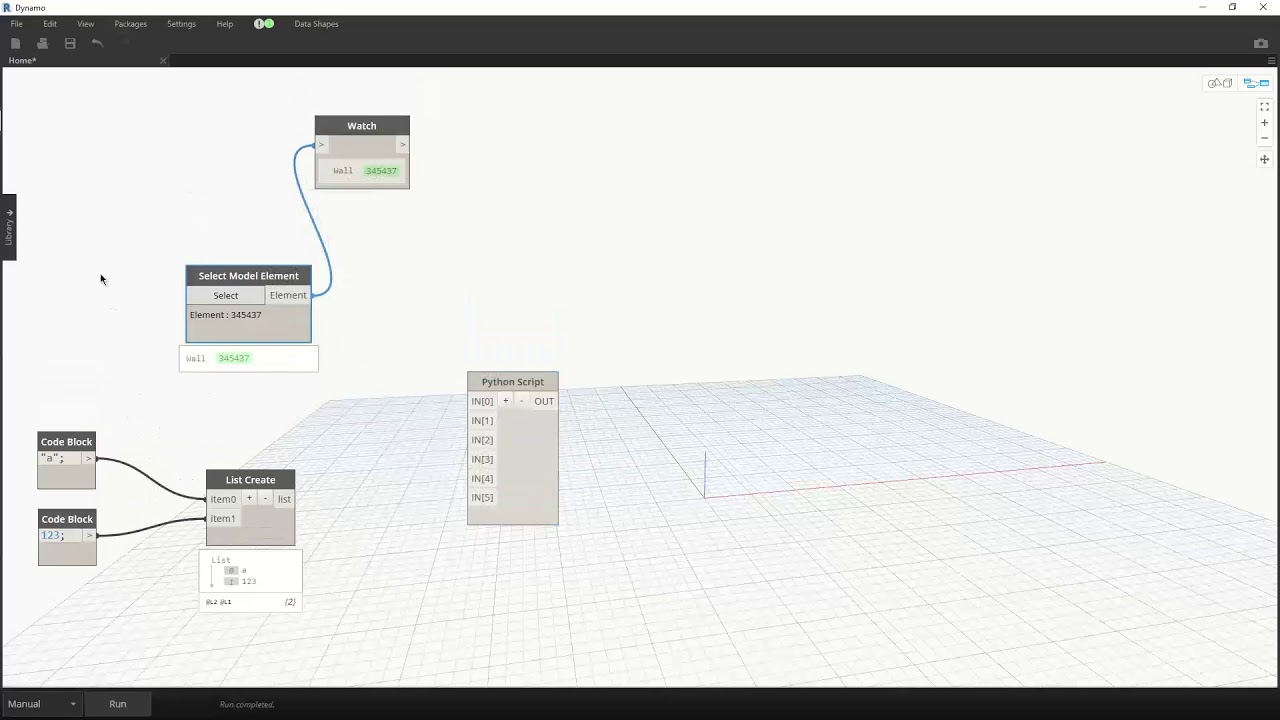This screenshot has height=720, width=1280.
Task: Click into the 123; Code Block text
Action: tap(53, 535)
